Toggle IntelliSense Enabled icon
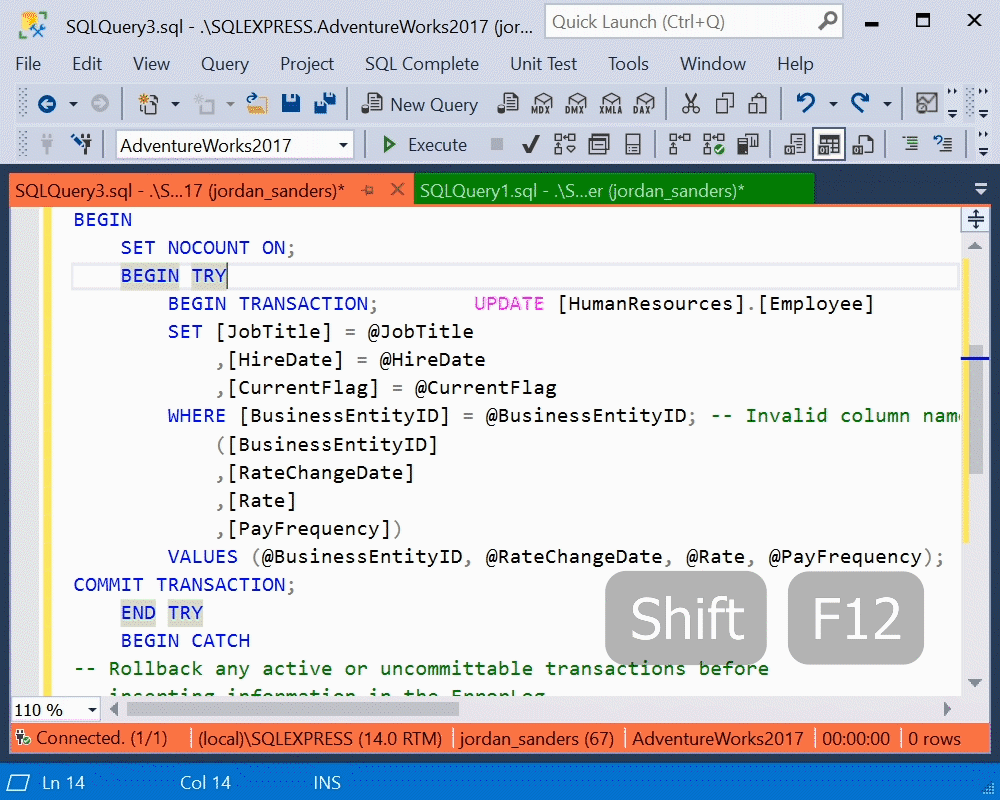Image resolution: width=1000 pixels, height=800 pixels. coord(633,145)
